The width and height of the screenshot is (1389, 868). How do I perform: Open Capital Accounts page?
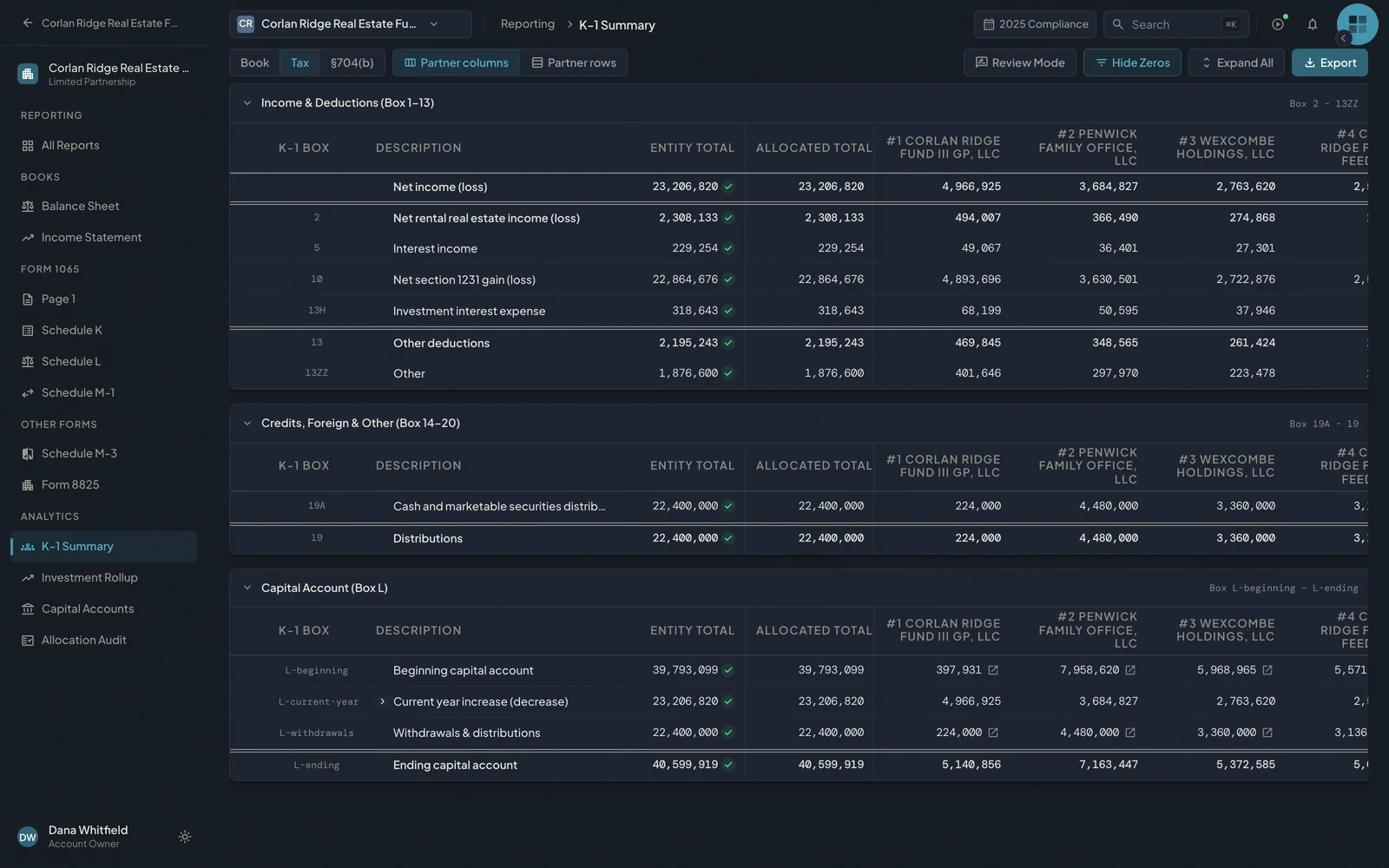103,609
